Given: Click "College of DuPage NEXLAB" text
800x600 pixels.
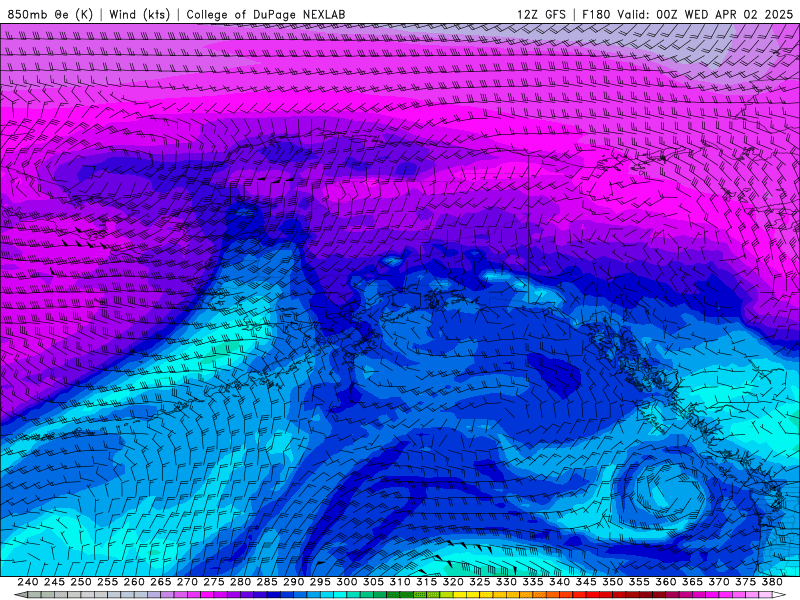Looking at the screenshot, I should coord(266,14).
